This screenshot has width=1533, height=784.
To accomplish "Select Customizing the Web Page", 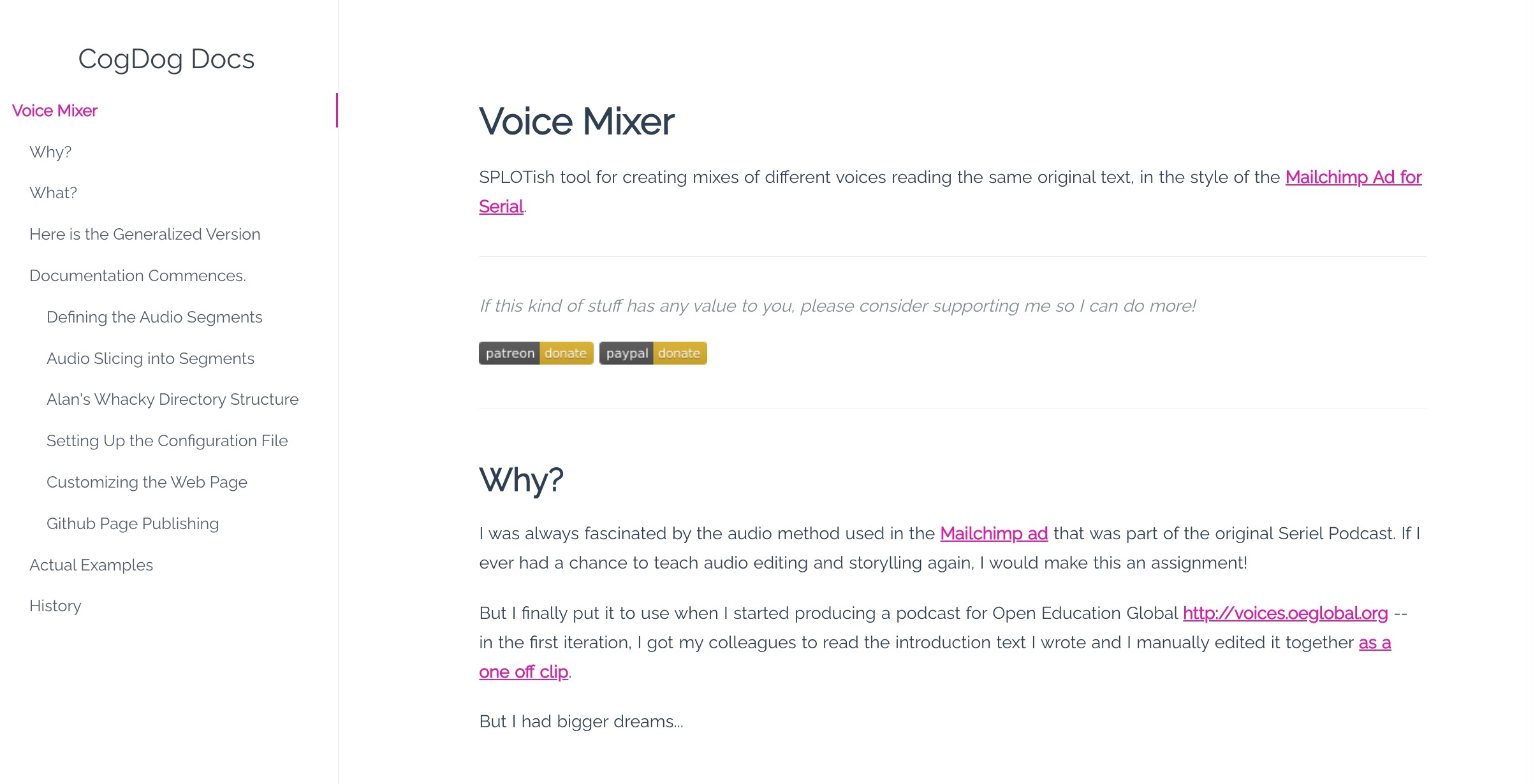I will point(147,483).
